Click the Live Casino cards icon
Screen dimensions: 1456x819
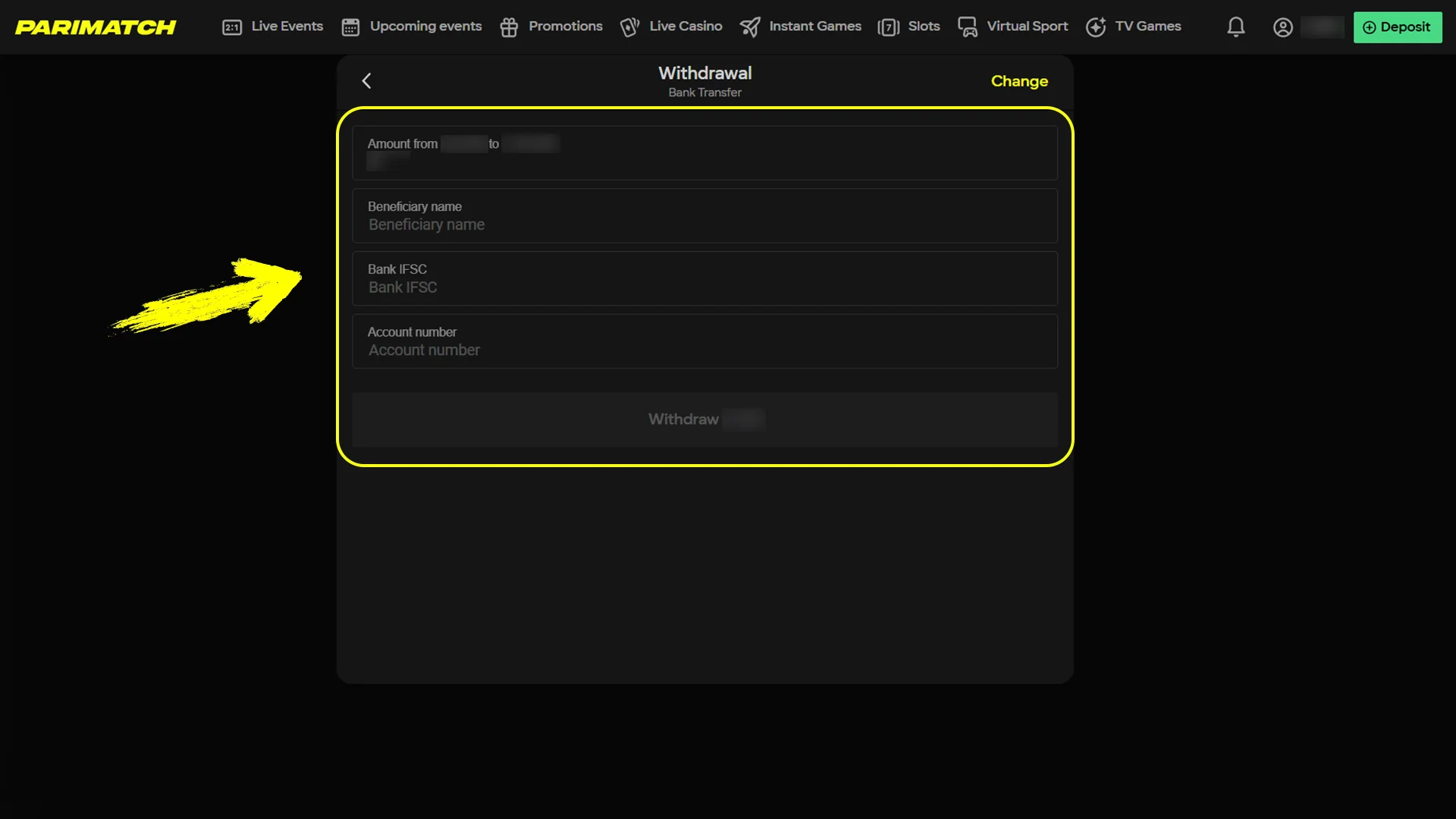[x=629, y=27]
